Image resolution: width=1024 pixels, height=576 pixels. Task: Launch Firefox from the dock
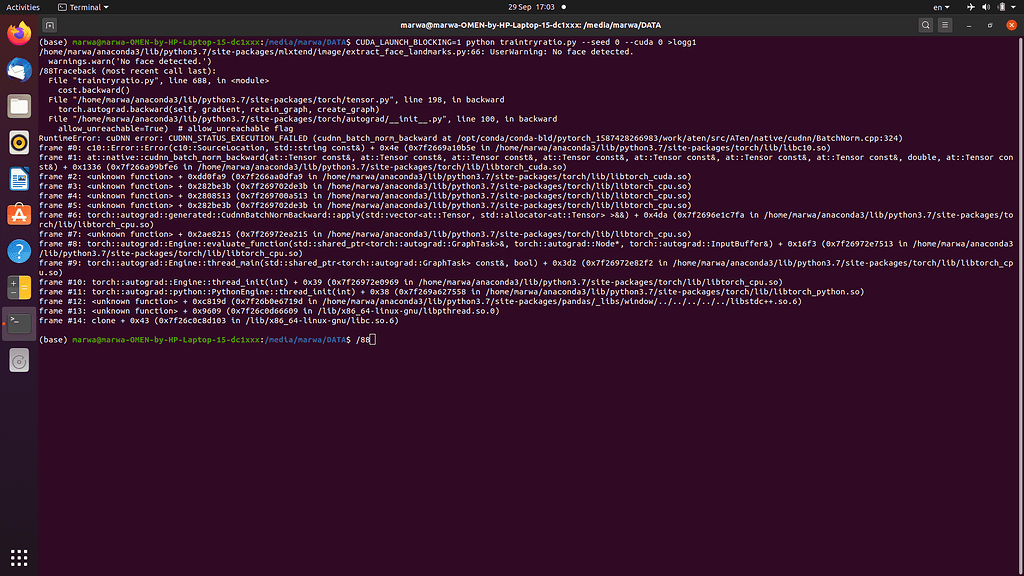18,33
